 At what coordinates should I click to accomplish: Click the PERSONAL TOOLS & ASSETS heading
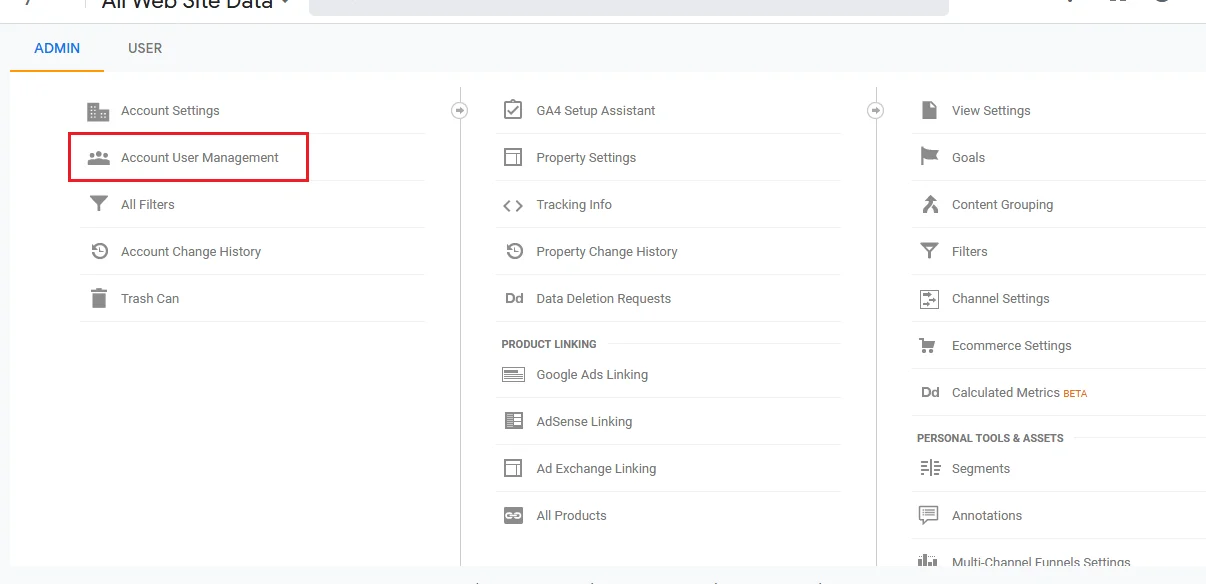990,438
